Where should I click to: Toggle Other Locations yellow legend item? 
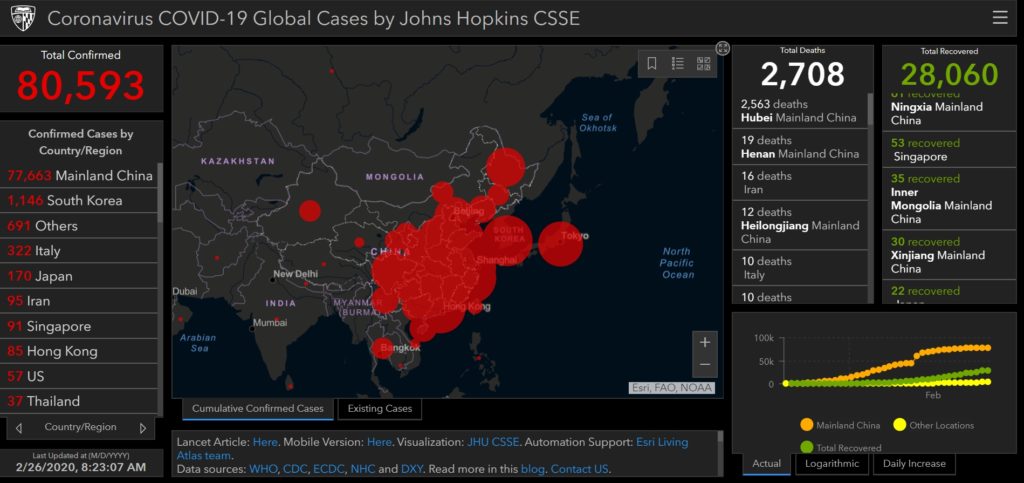point(933,425)
